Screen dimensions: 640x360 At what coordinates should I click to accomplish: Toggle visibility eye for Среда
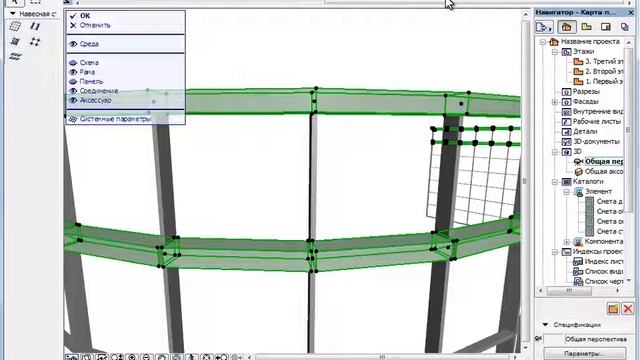click(73, 44)
